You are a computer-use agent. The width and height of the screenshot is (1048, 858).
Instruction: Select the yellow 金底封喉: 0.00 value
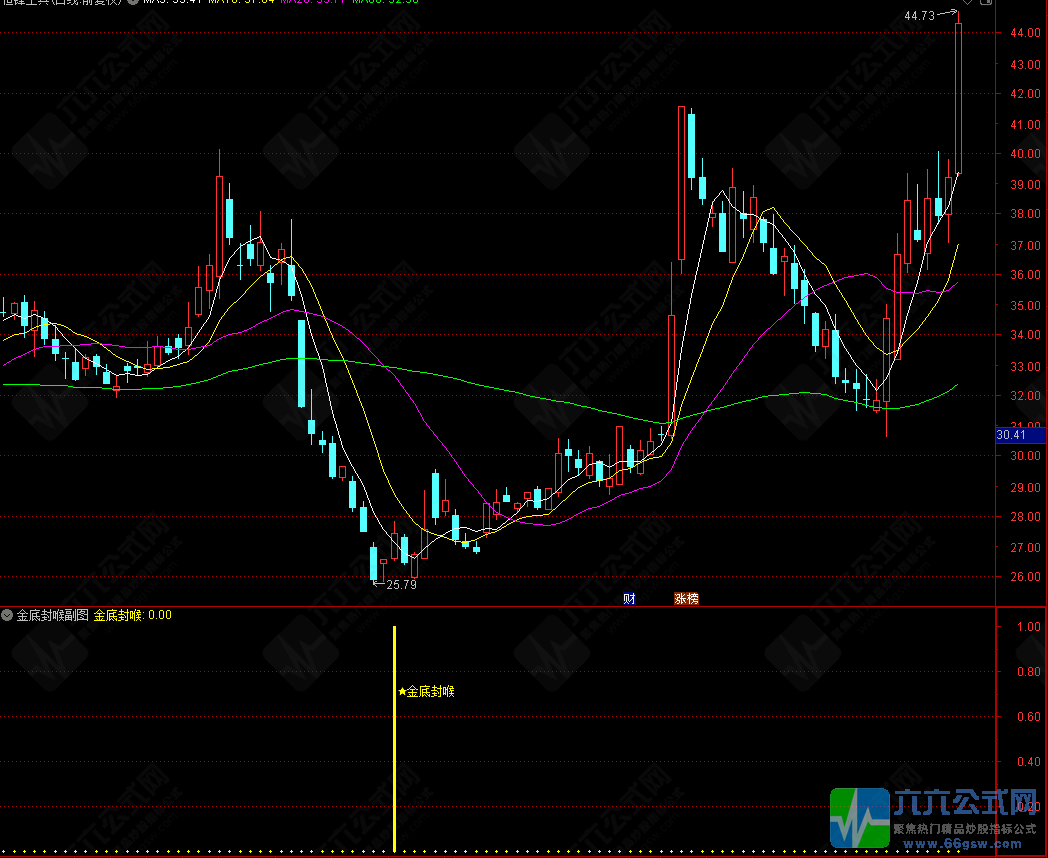(132, 615)
